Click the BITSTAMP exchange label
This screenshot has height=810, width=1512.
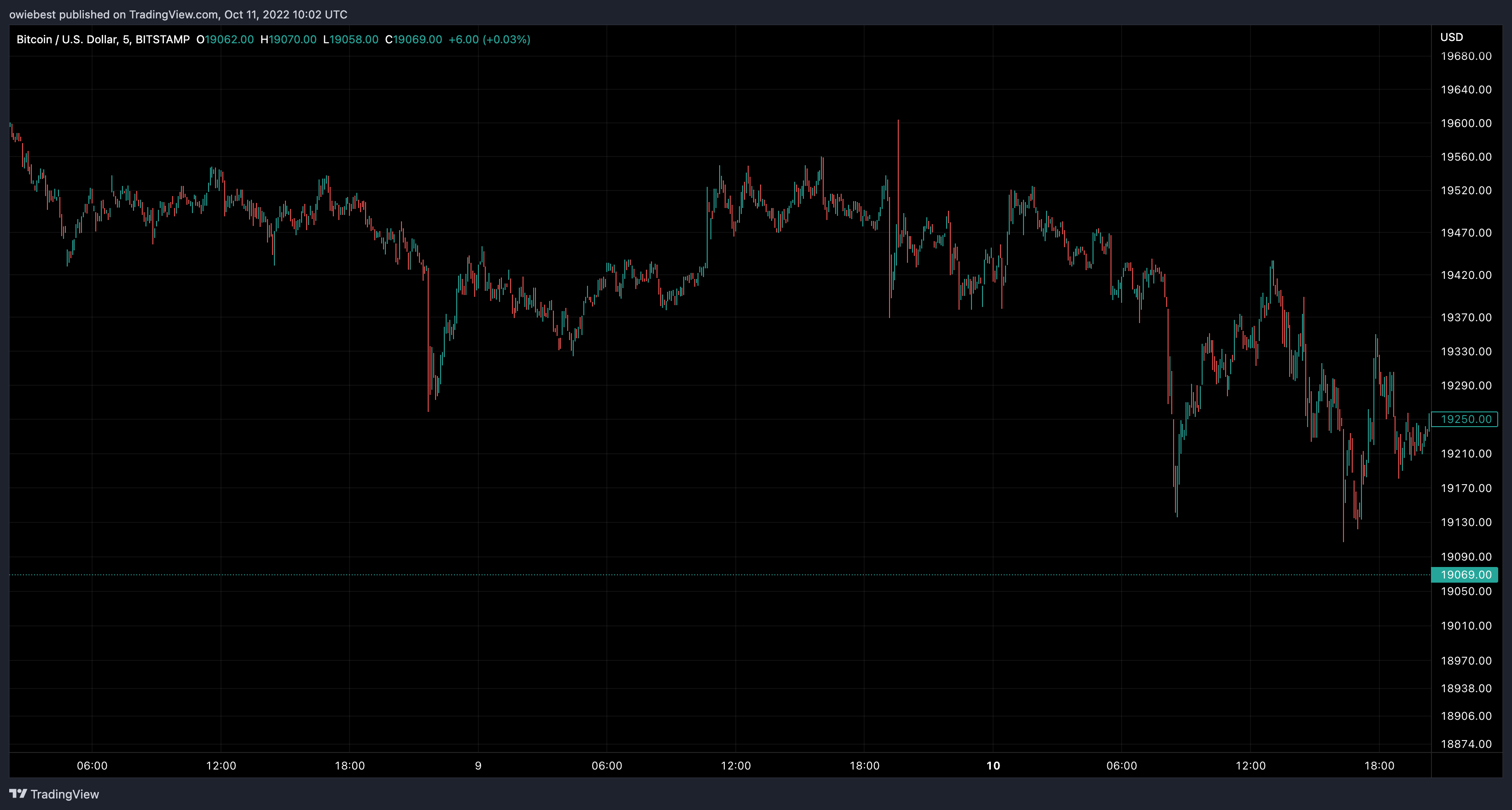click(x=163, y=39)
